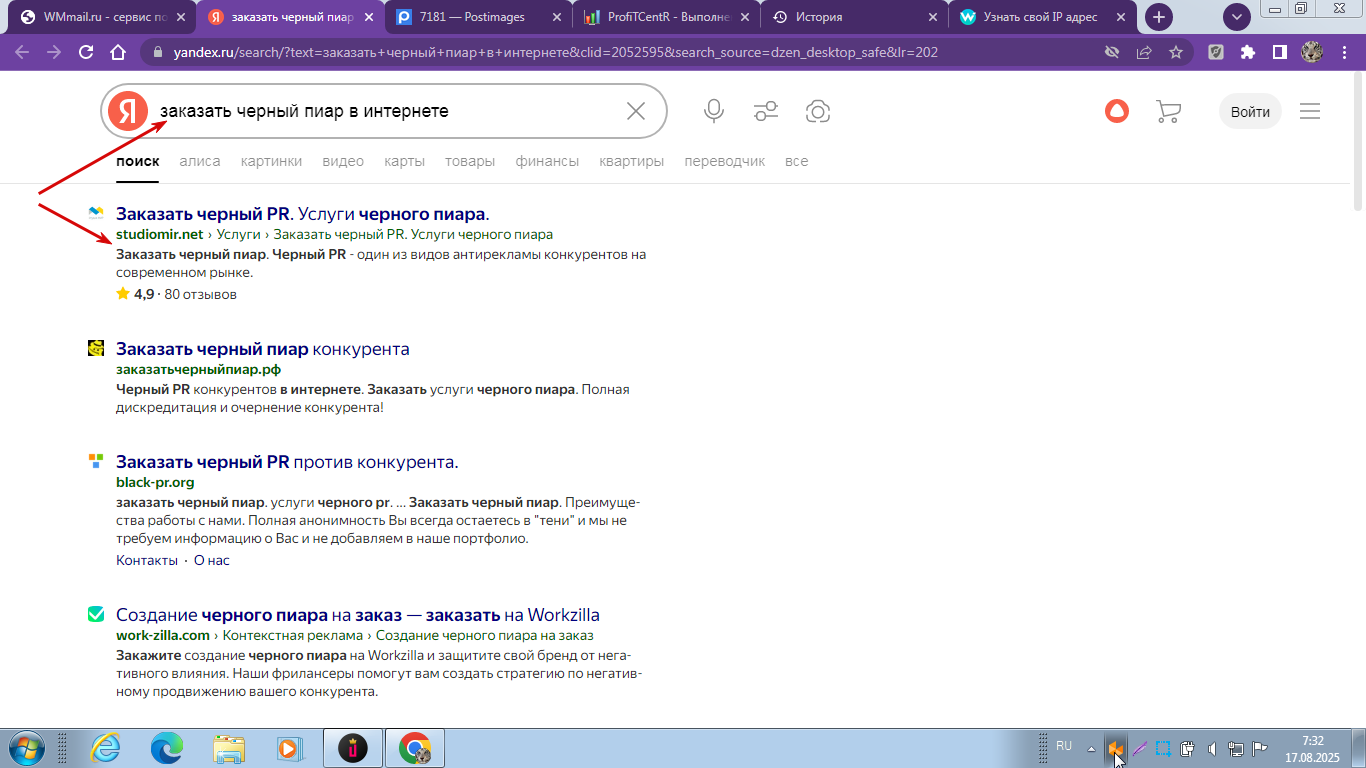Reload the page with refresh icon
Image resolution: width=1366 pixels, height=768 pixels.
click(x=86, y=53)
